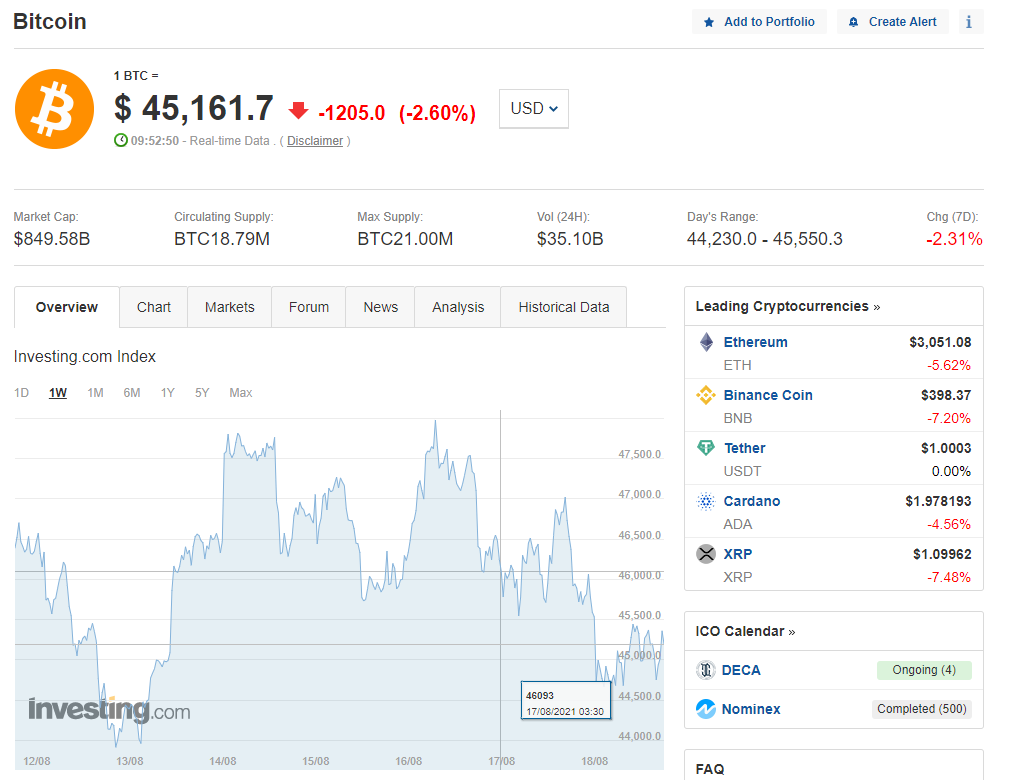The image size is (1029, 780).
Task: Set chart range to 5Y
Action: [x=201, y=393]
